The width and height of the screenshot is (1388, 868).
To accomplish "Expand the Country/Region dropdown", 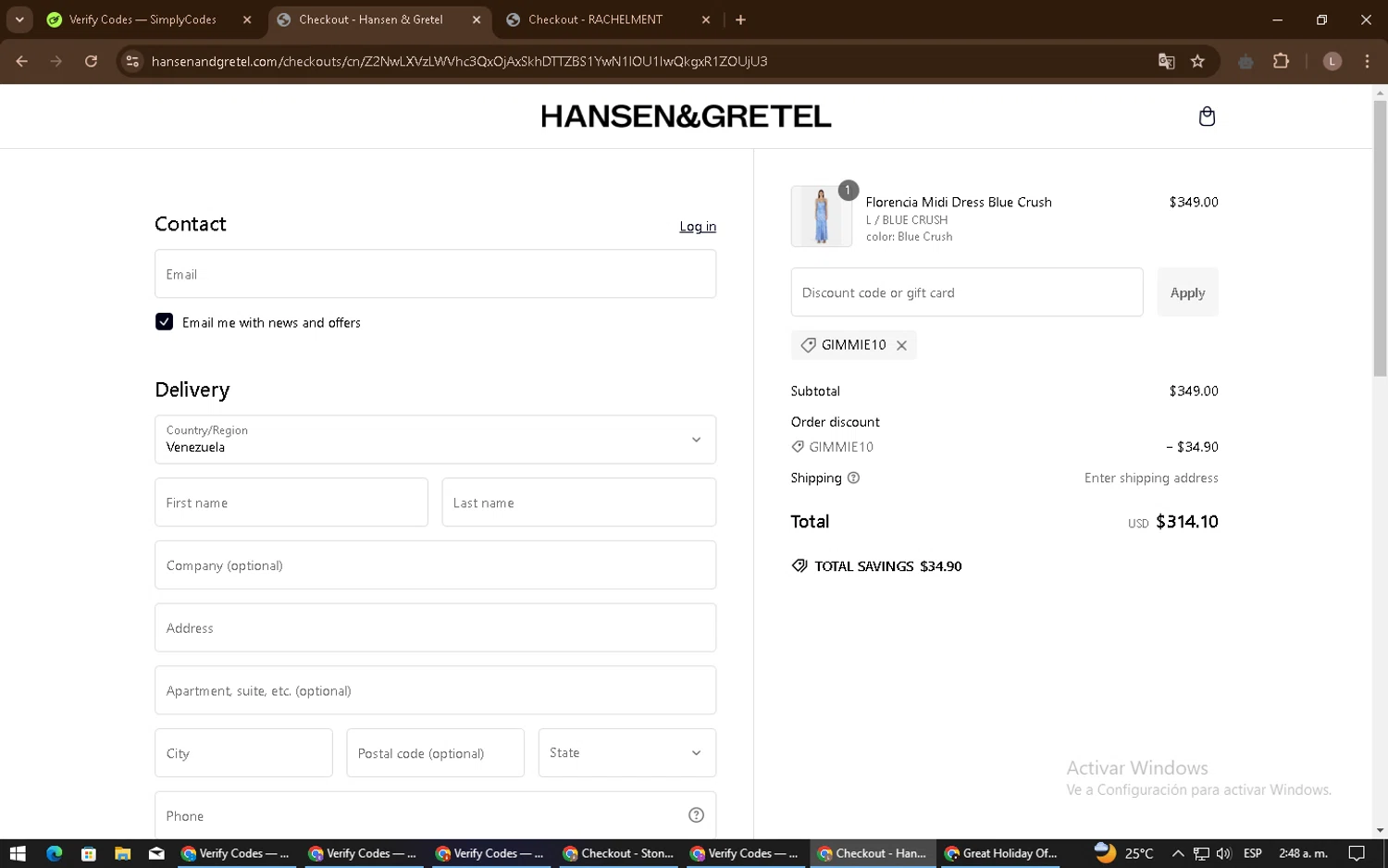I will click(435, 440).
